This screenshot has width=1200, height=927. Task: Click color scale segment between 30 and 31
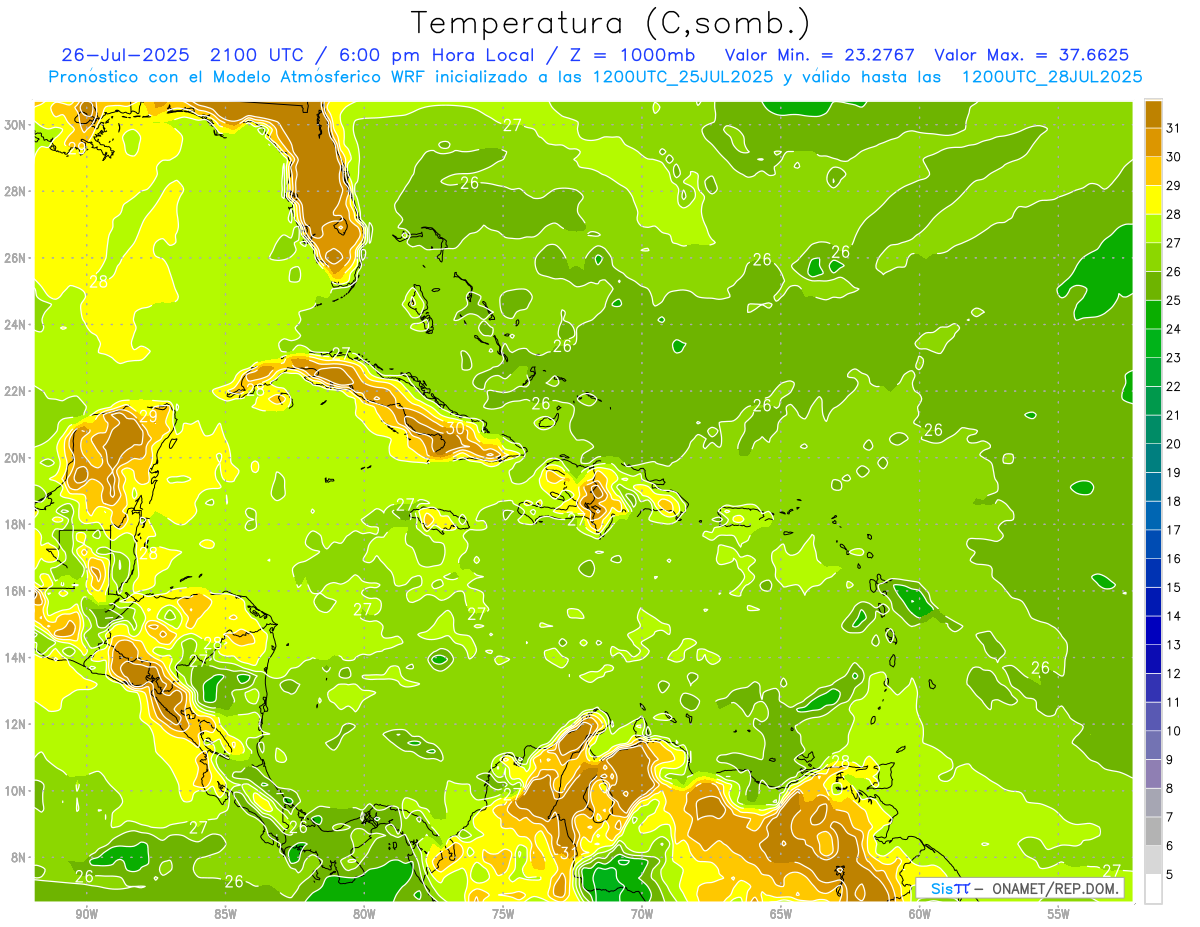[x=1154, y=142]
